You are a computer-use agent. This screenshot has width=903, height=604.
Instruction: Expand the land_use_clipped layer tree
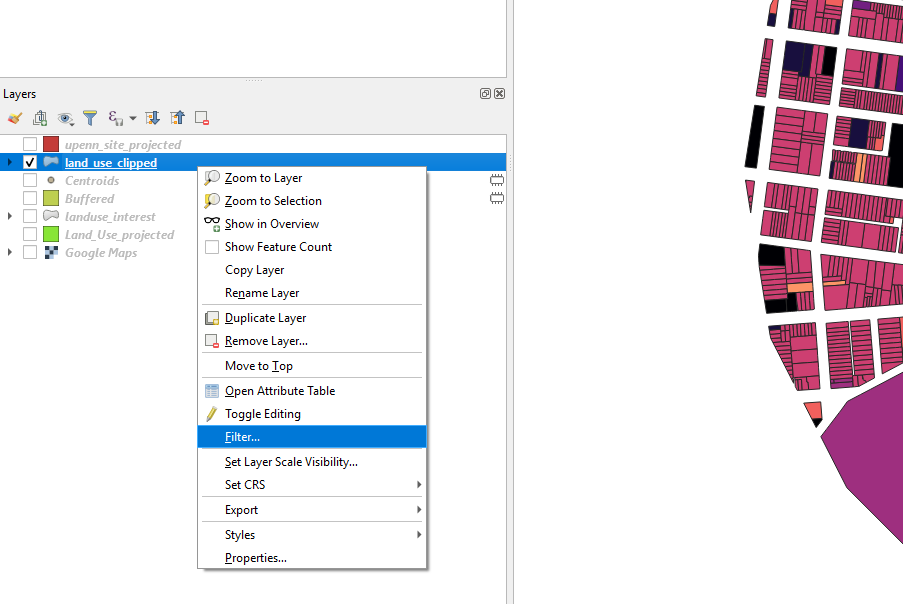pos(10,163)
